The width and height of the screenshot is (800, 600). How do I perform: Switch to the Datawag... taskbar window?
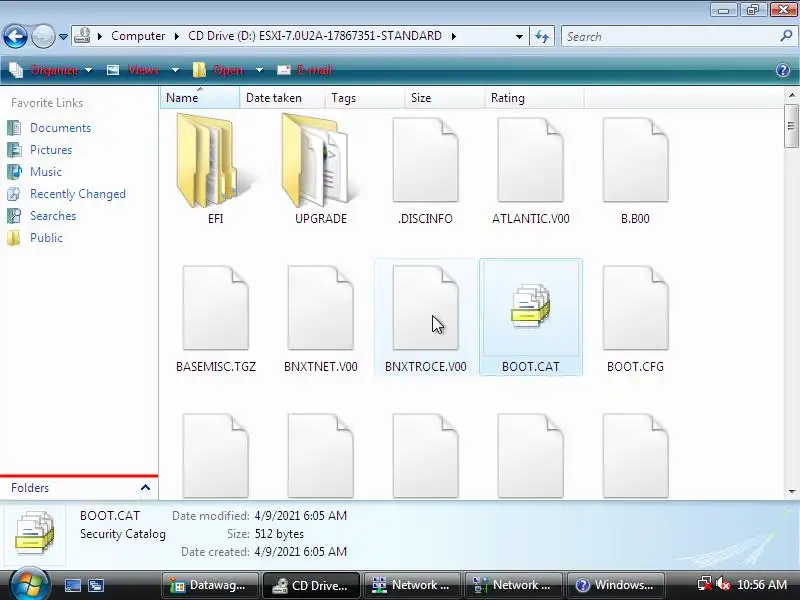pos(211,585)
